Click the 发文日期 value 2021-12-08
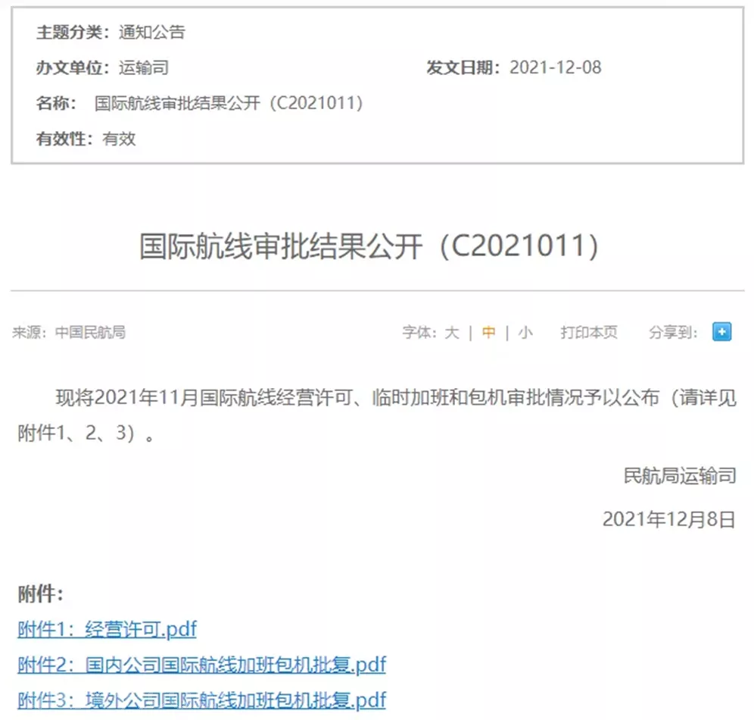Screen dimensions: 754x720 pos(555,68)
